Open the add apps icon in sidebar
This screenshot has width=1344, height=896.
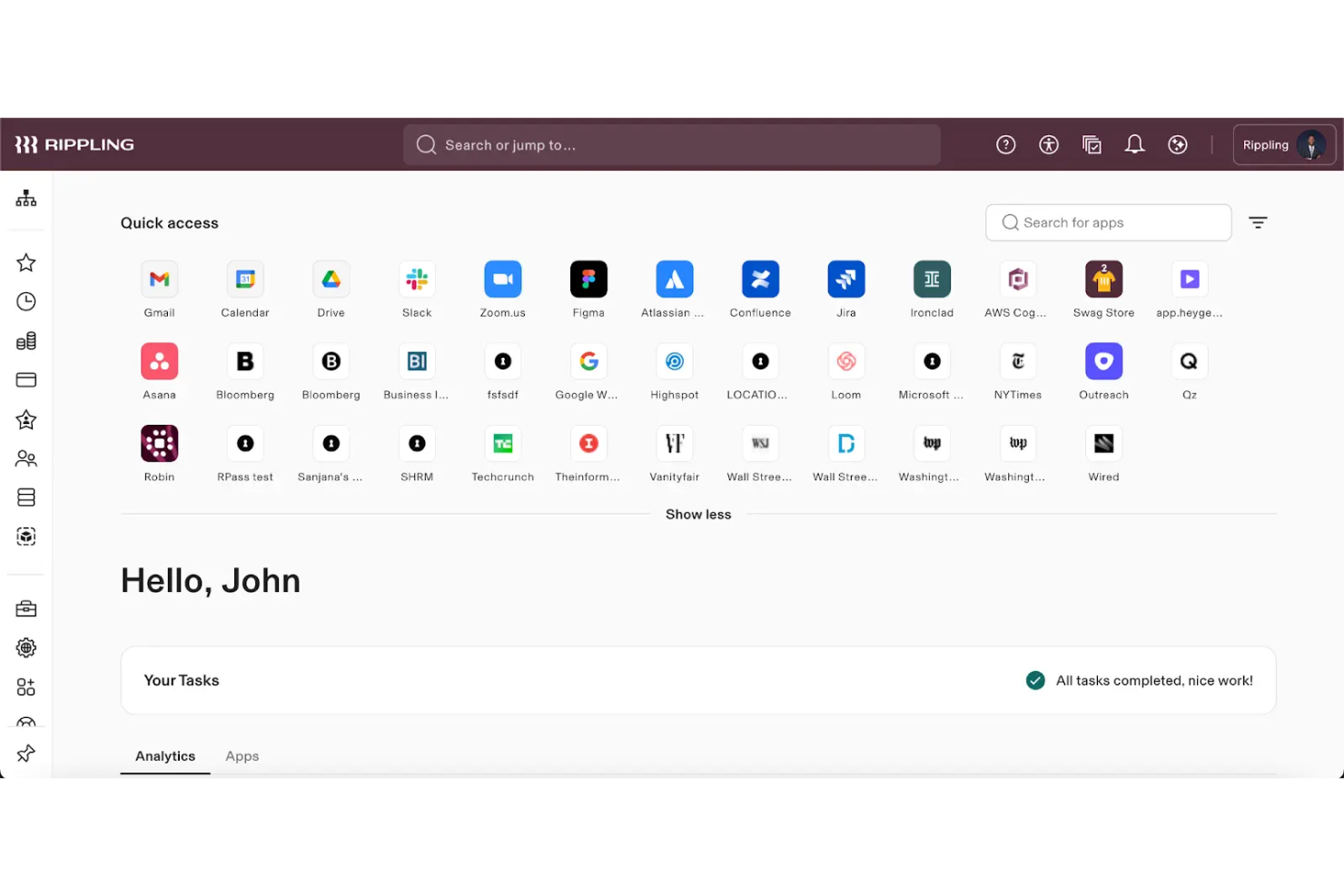pyautogui.click(x=26, y=687)
